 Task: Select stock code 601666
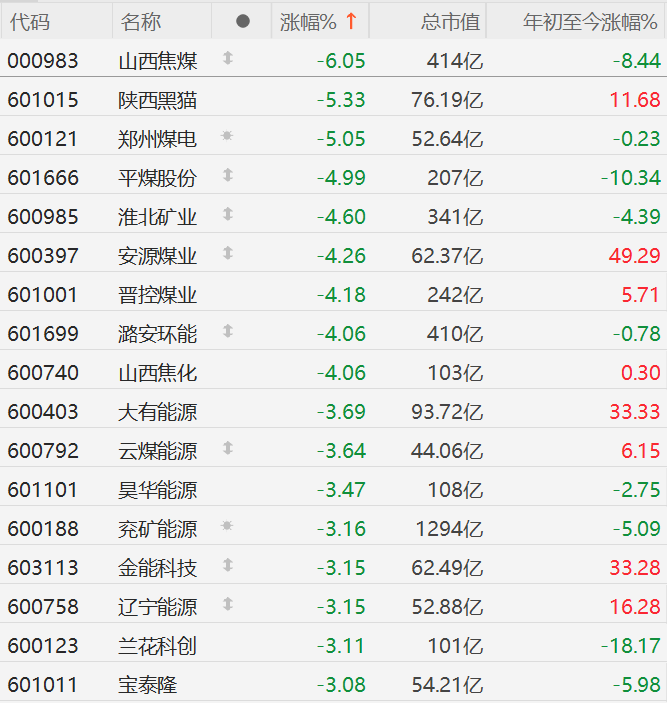pos(43,178)
